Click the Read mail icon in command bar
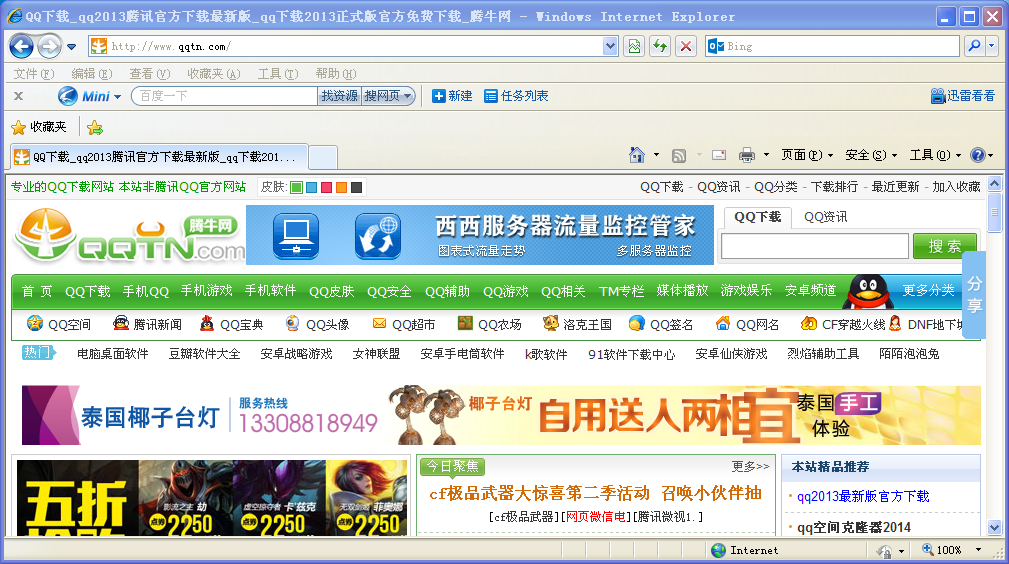The image size is (1009, 564). 719,155
